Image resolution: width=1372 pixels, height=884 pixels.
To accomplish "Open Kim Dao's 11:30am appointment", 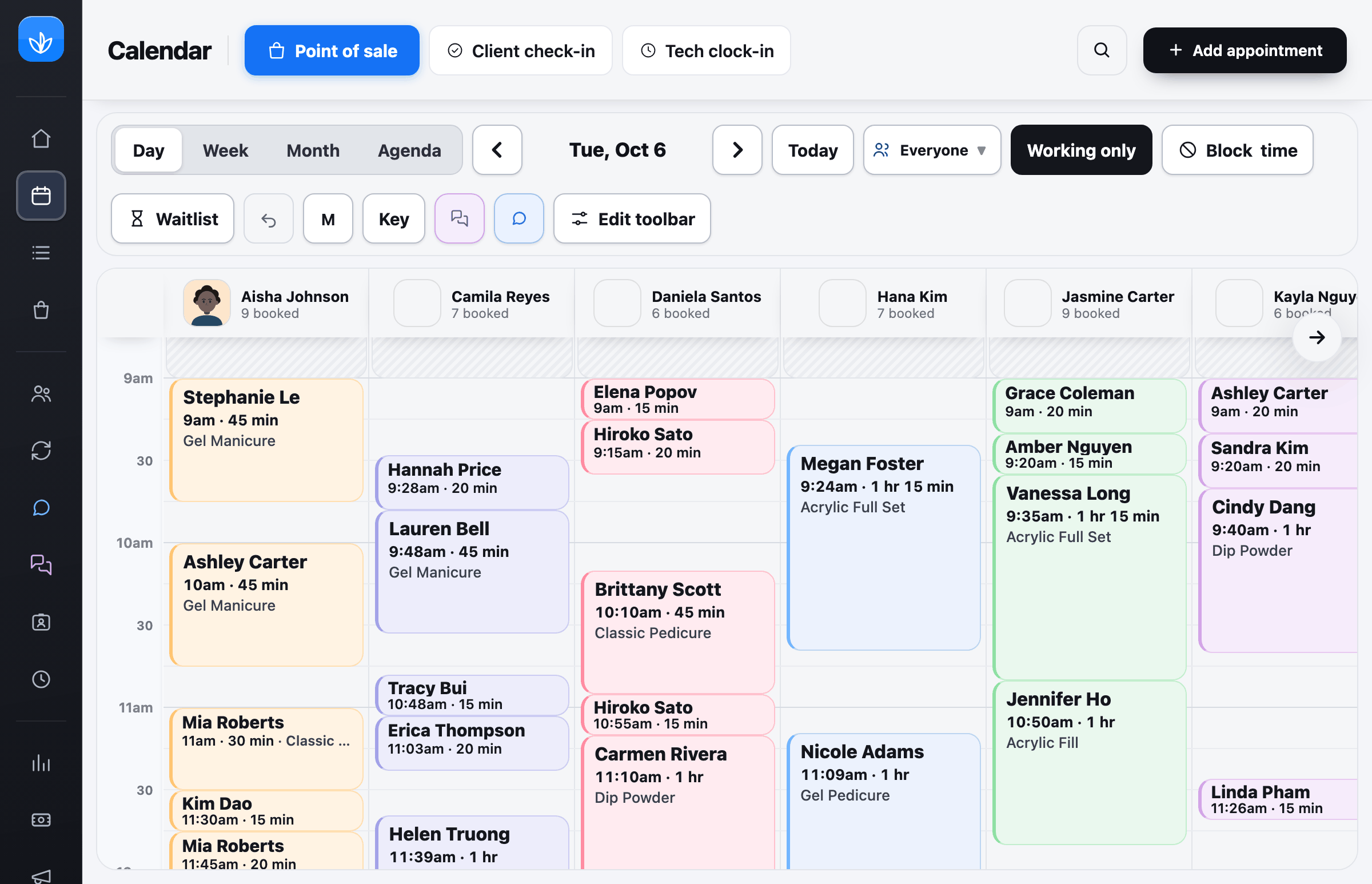I will click(266, 811).
